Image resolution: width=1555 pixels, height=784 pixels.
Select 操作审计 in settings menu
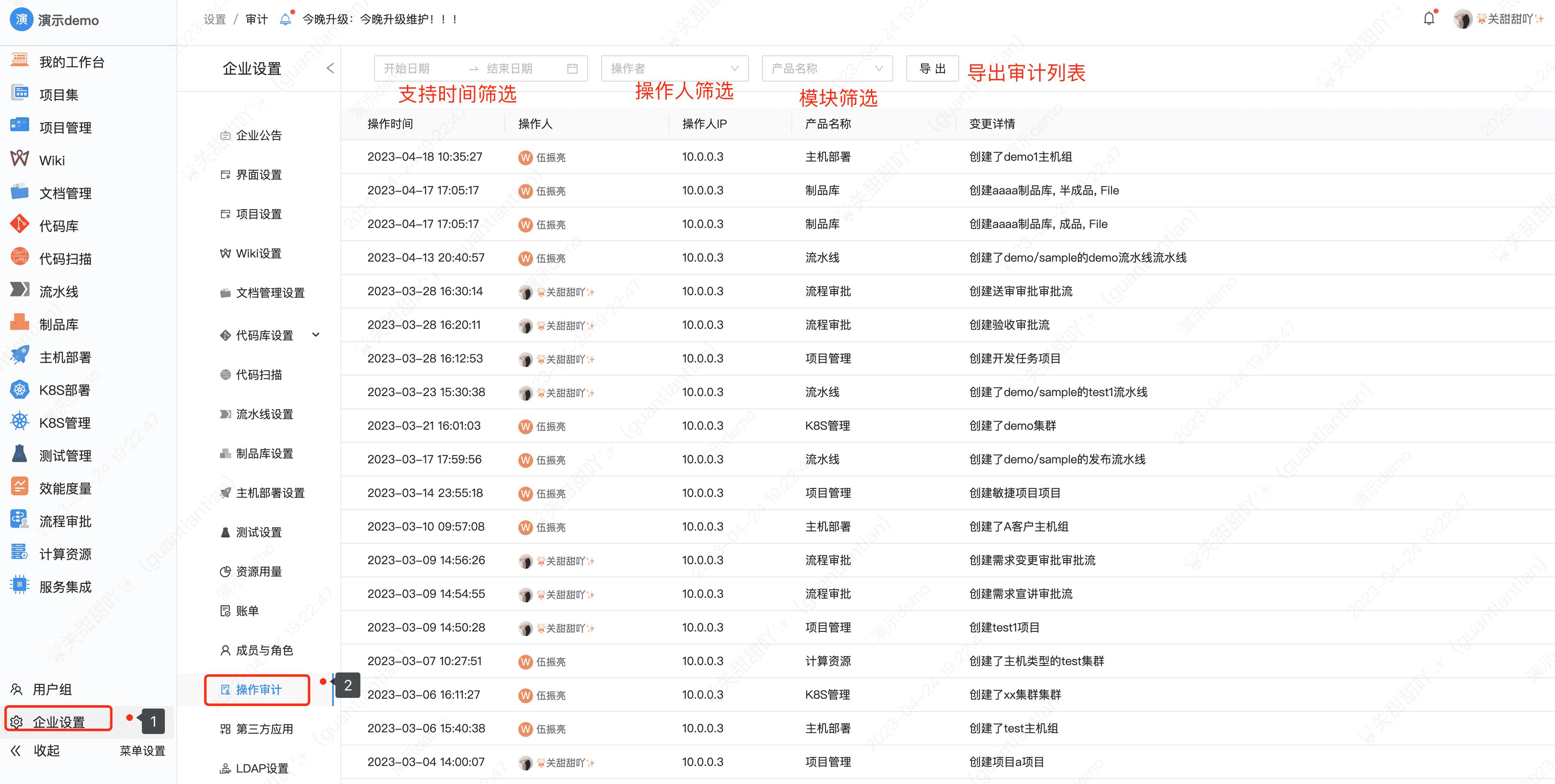(258, 689)
